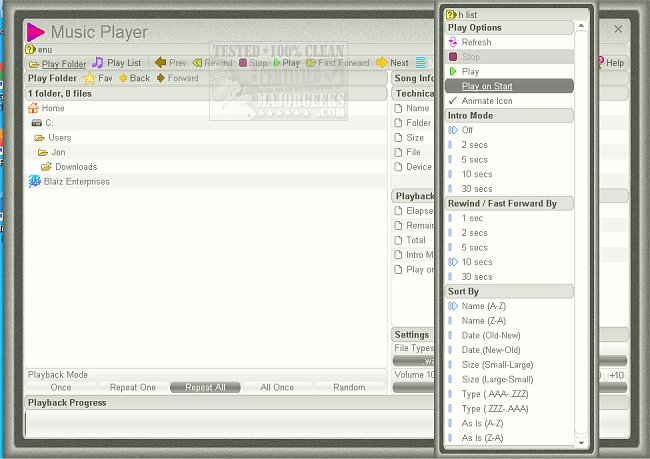This screenshot has height=459, width=650.
Task: Set Rewind / Fast Forward By to 10 secs
Action: tap(509, 262)
